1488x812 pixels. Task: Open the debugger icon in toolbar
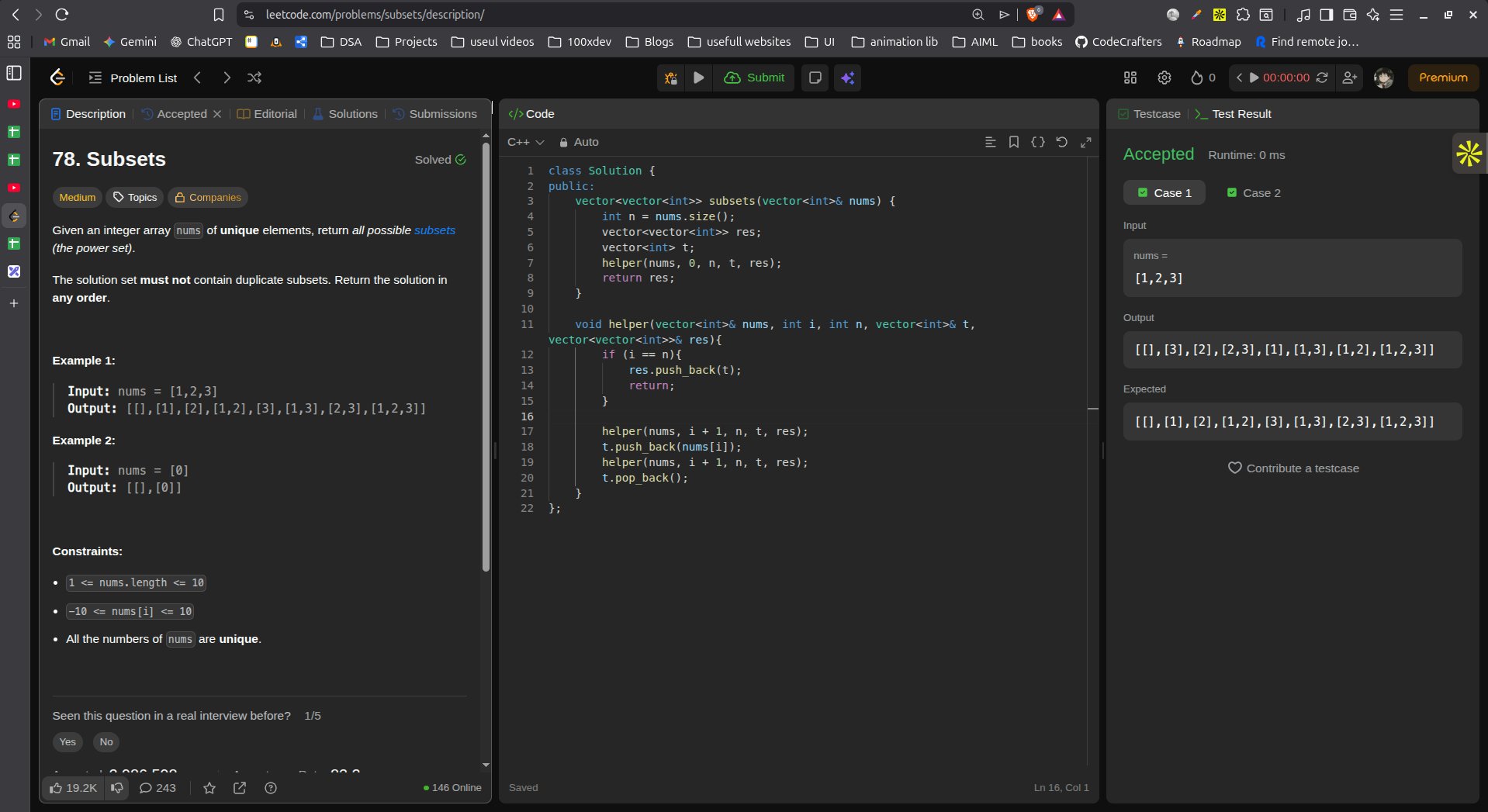pyautogui.click(x=670, y=78)
